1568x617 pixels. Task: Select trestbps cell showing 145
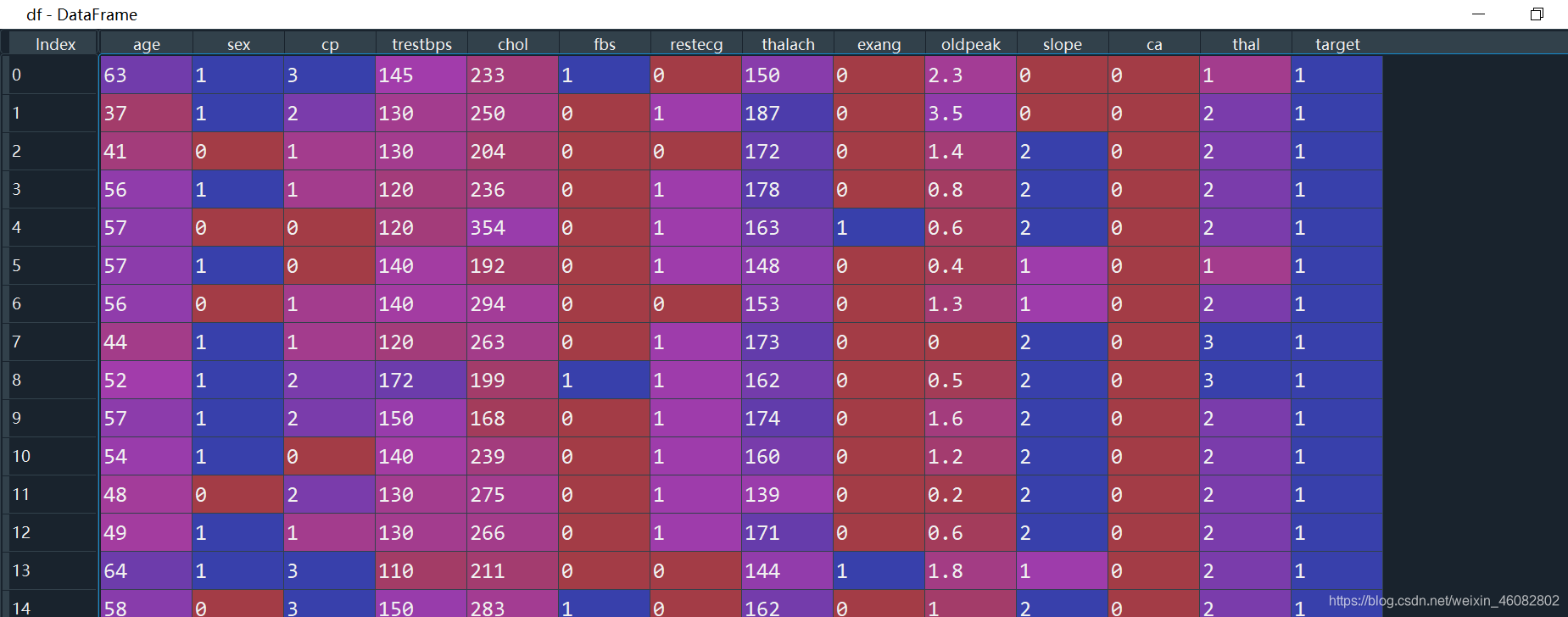(x=421, y=75)
